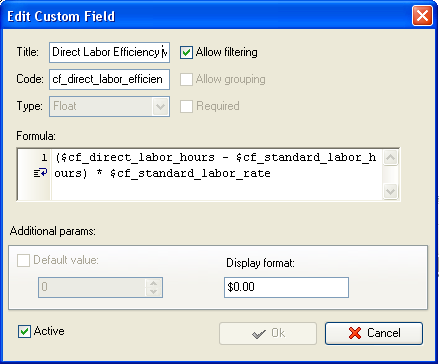This screenshot has height=364, width=439.
Task: Click inside the Formula editor text
Action: [217, 174]
